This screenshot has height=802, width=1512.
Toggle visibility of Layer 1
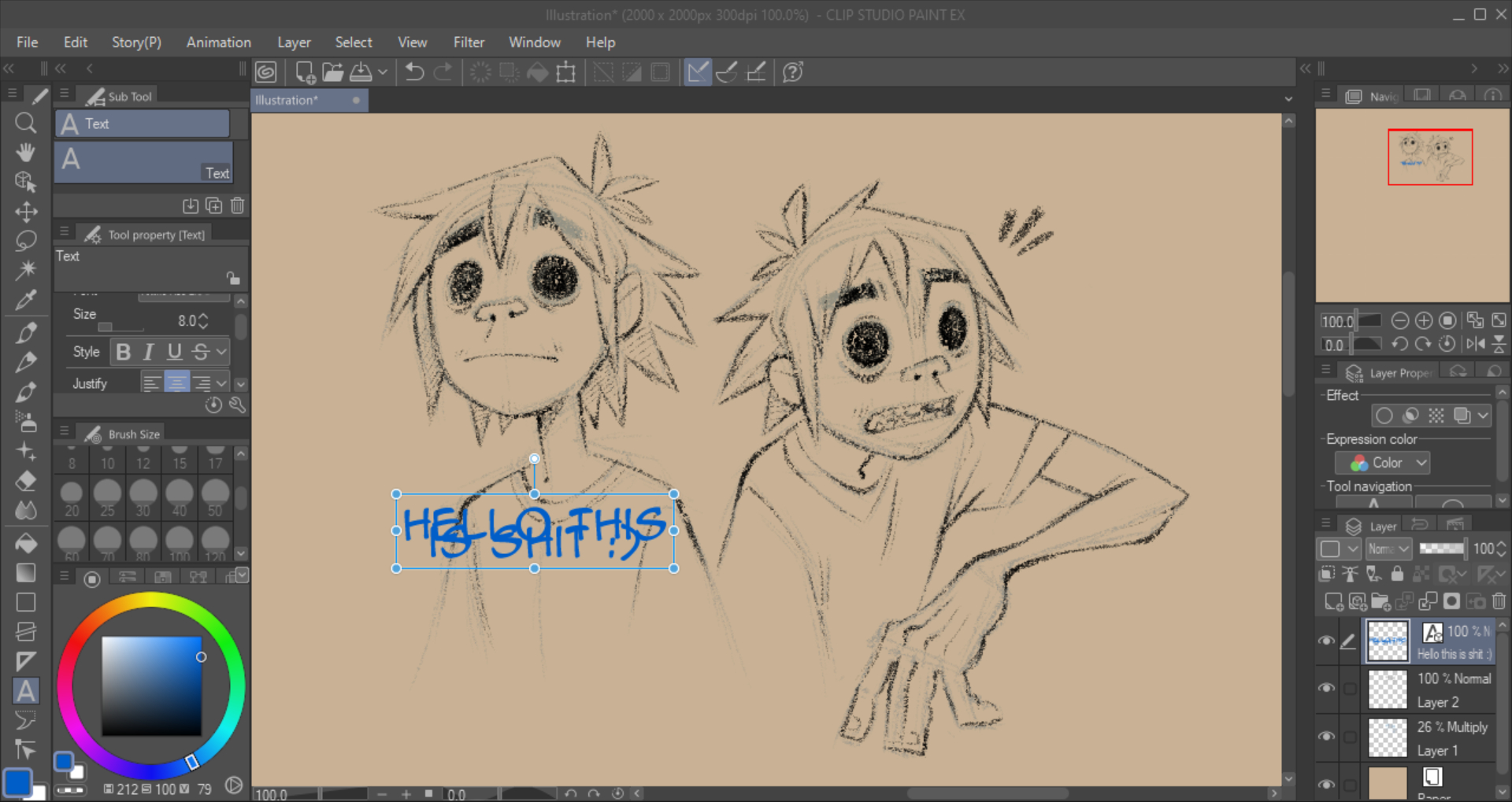[x=1326, y=737]
